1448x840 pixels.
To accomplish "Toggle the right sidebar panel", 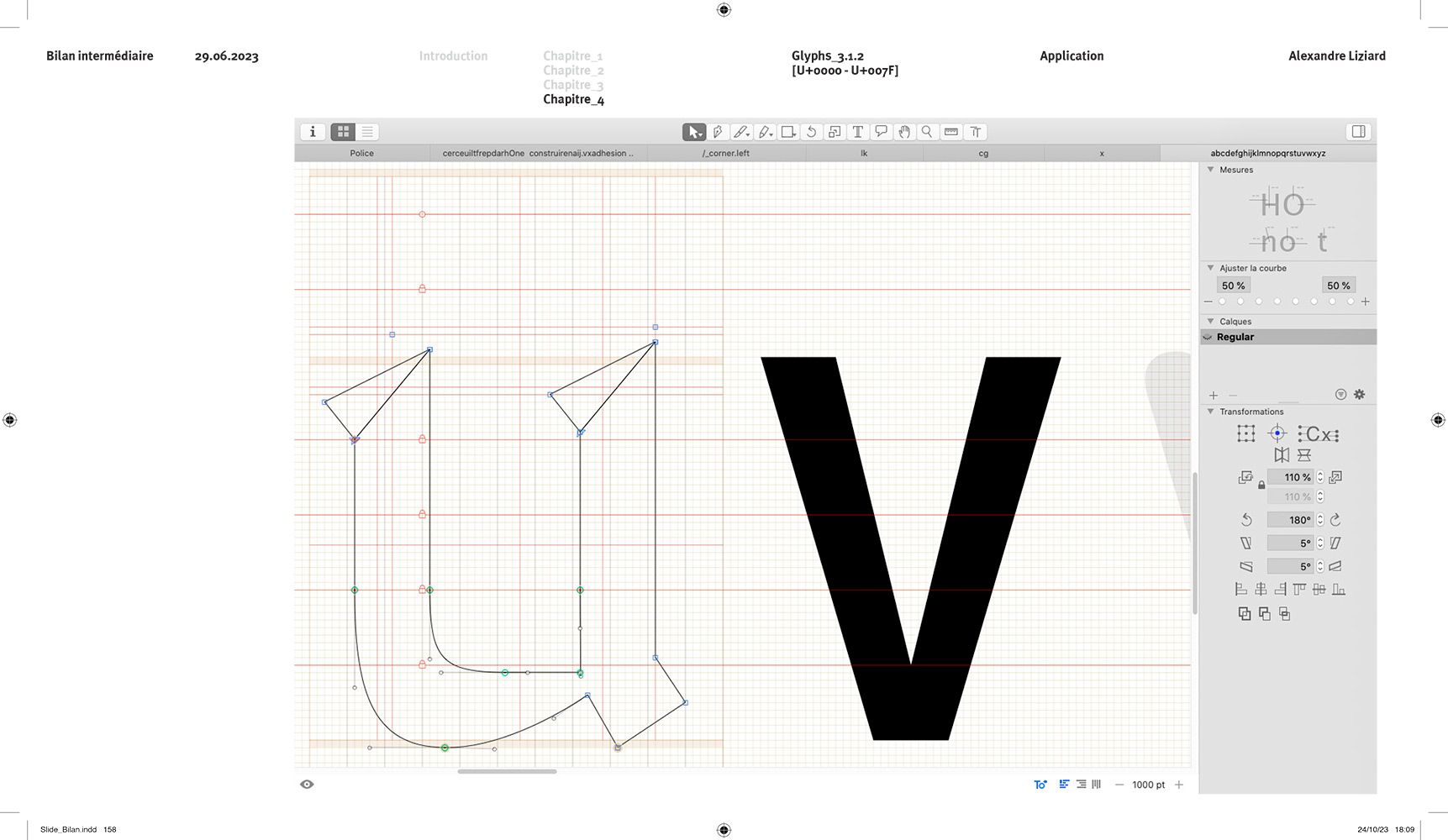I will [x=1358, y=132].
